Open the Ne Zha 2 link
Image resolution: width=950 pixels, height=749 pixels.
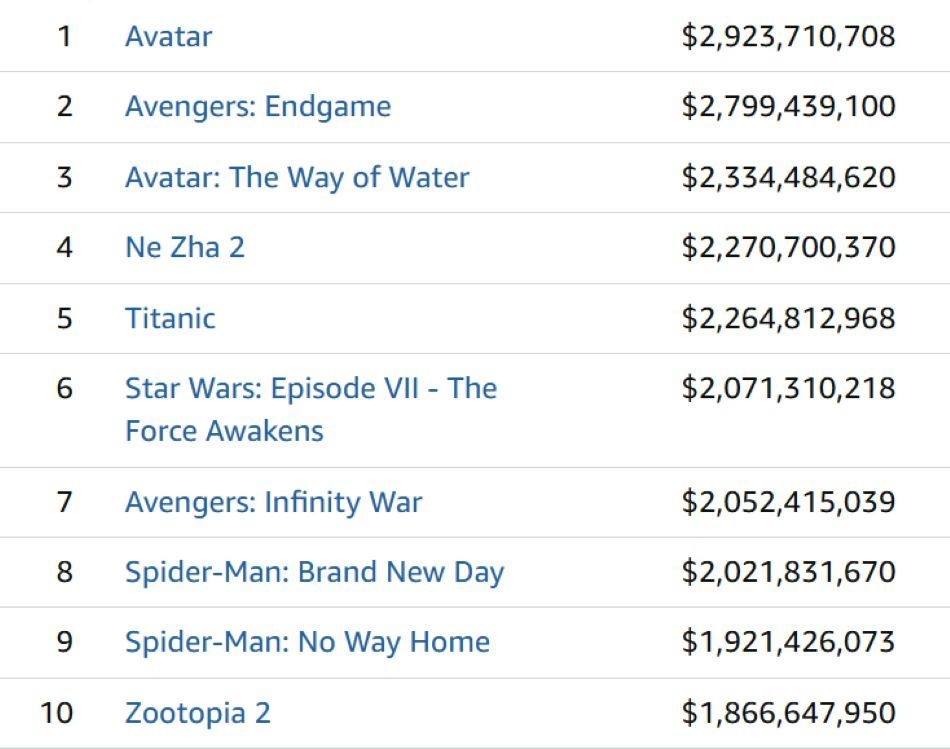point(185,247)
